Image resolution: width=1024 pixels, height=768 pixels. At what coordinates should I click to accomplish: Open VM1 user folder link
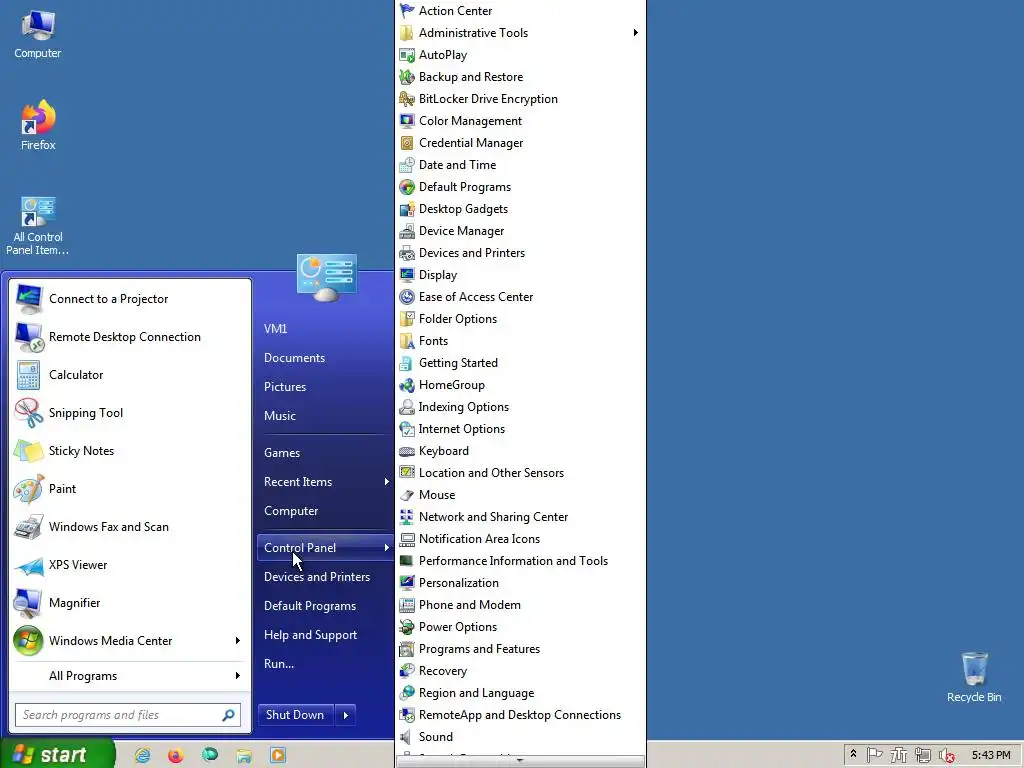[276, 329]
